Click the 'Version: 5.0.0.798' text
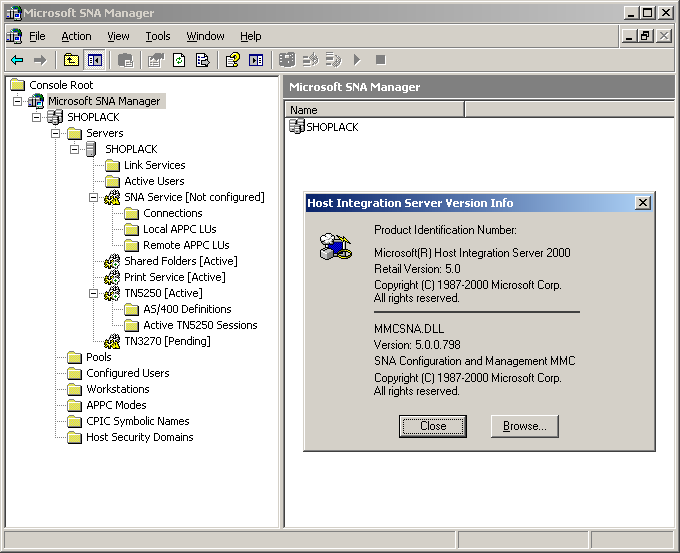The width and height of the screenshot is (680, 553). pos(417,345)
